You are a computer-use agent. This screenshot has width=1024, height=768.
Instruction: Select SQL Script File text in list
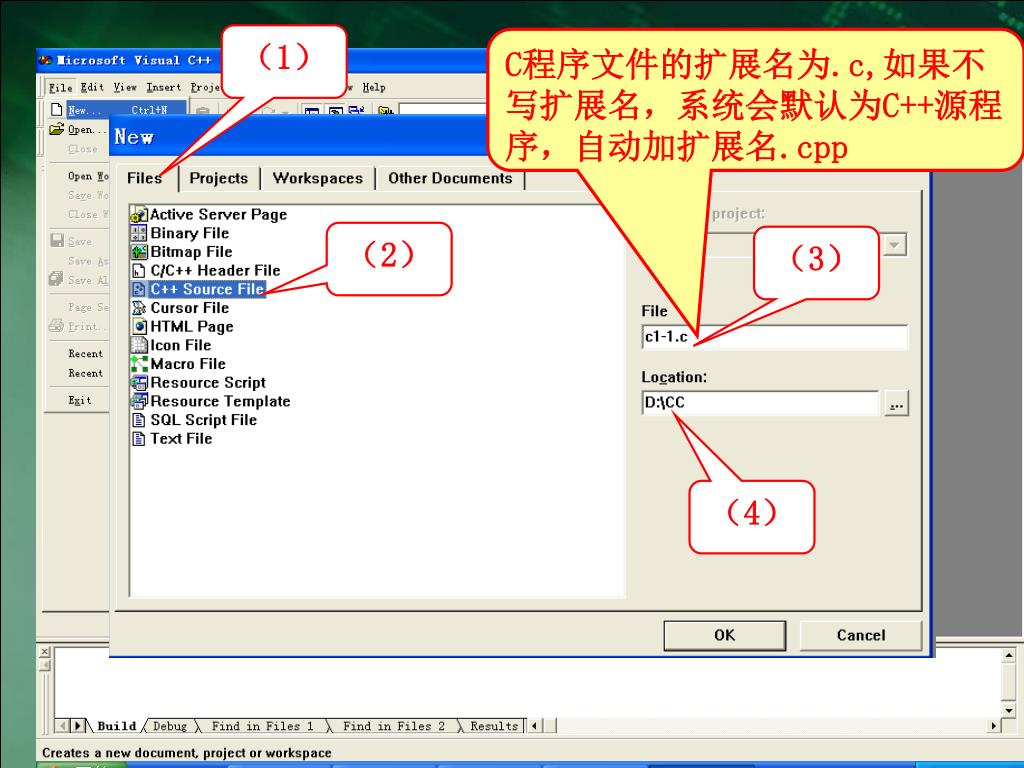coord(204,420)
